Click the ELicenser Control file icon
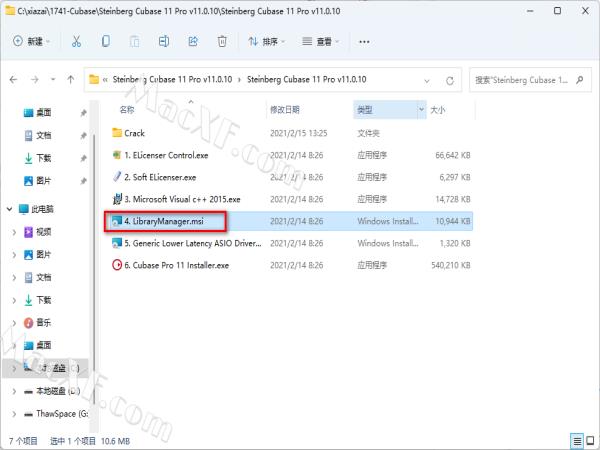 pyautogui.click(x=117, y=155)
